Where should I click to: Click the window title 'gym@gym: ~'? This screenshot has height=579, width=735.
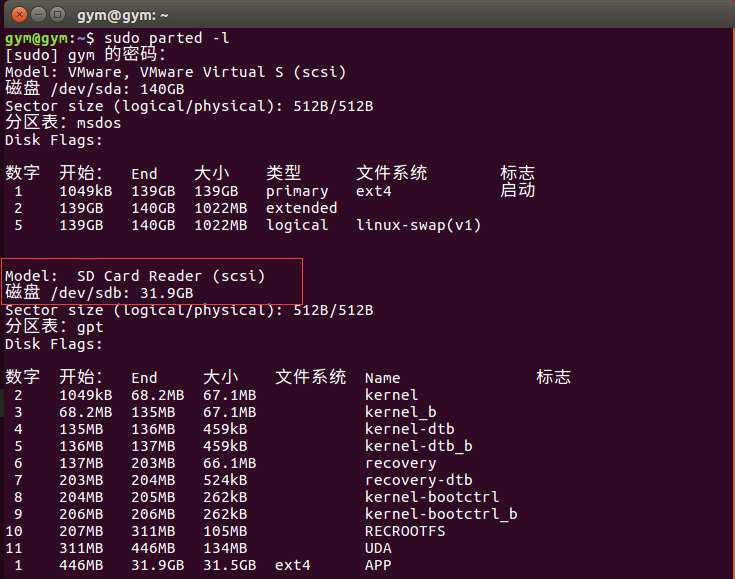coord(123,15)
